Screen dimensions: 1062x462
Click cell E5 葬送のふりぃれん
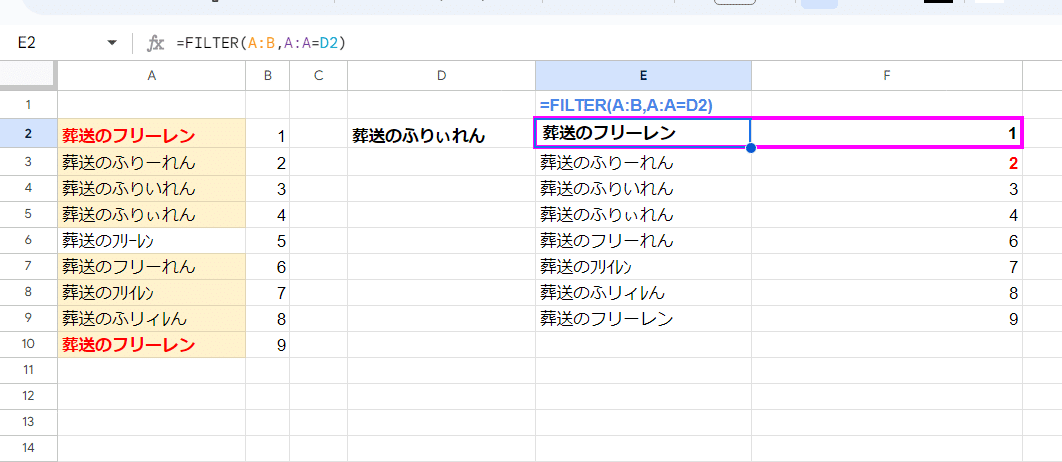click(643, 215)
